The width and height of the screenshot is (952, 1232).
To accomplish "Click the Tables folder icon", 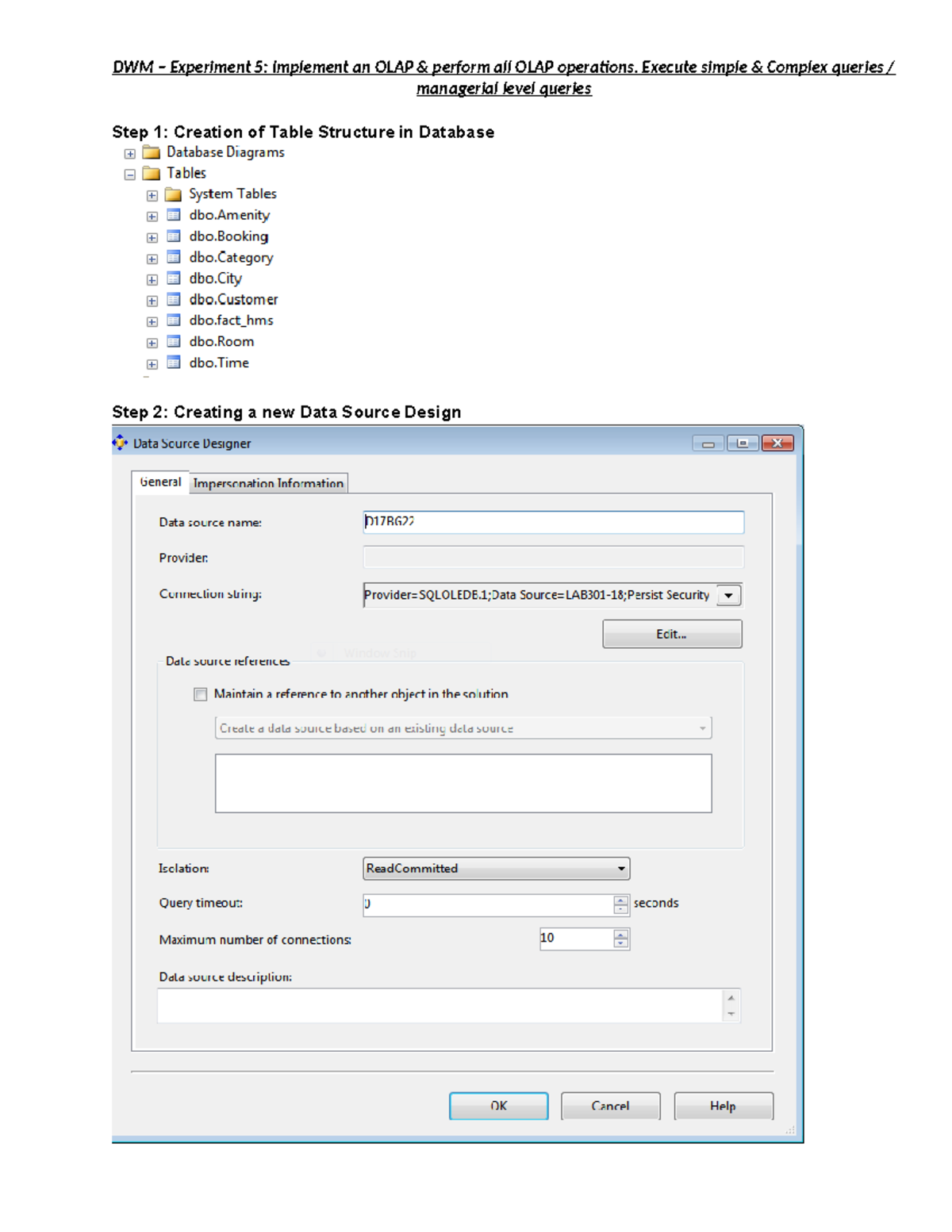I will (151, 172).
